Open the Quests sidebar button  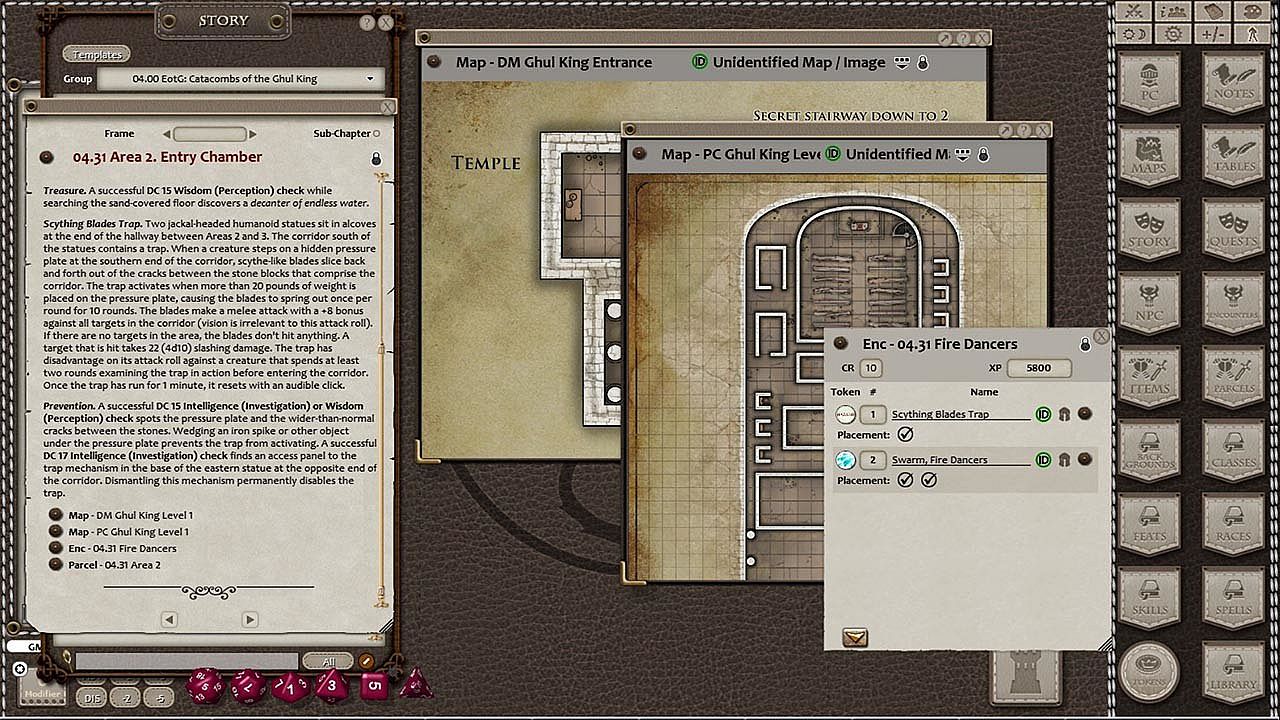[1233, 230]
